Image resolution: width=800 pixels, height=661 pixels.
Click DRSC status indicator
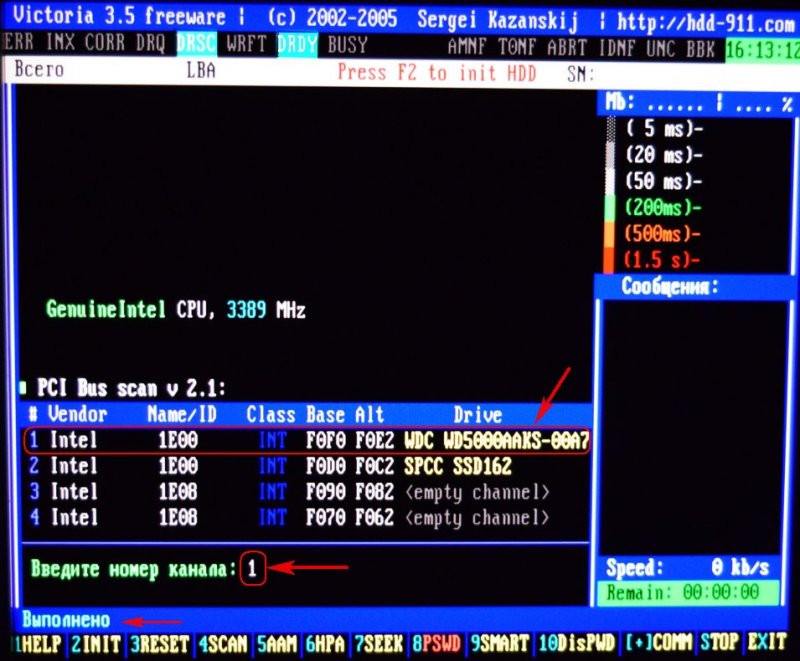pos(196,44)
